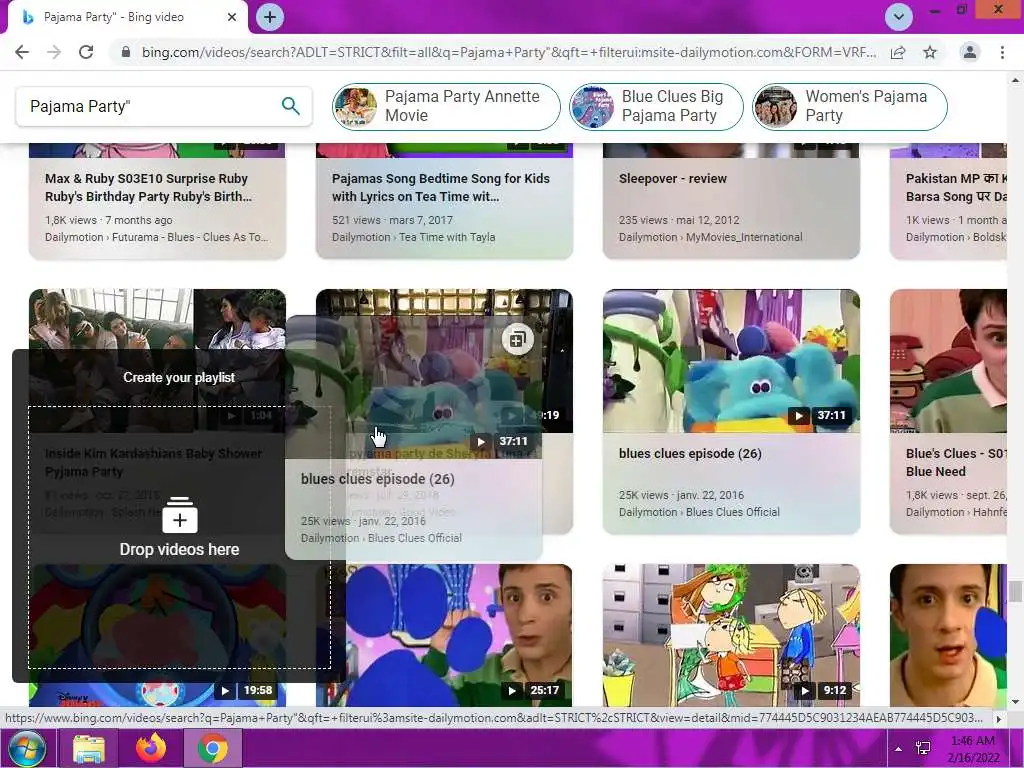Show hidden system tray icons
Viewport: 1024px width, 768px height.
click(x=899, y=749)
